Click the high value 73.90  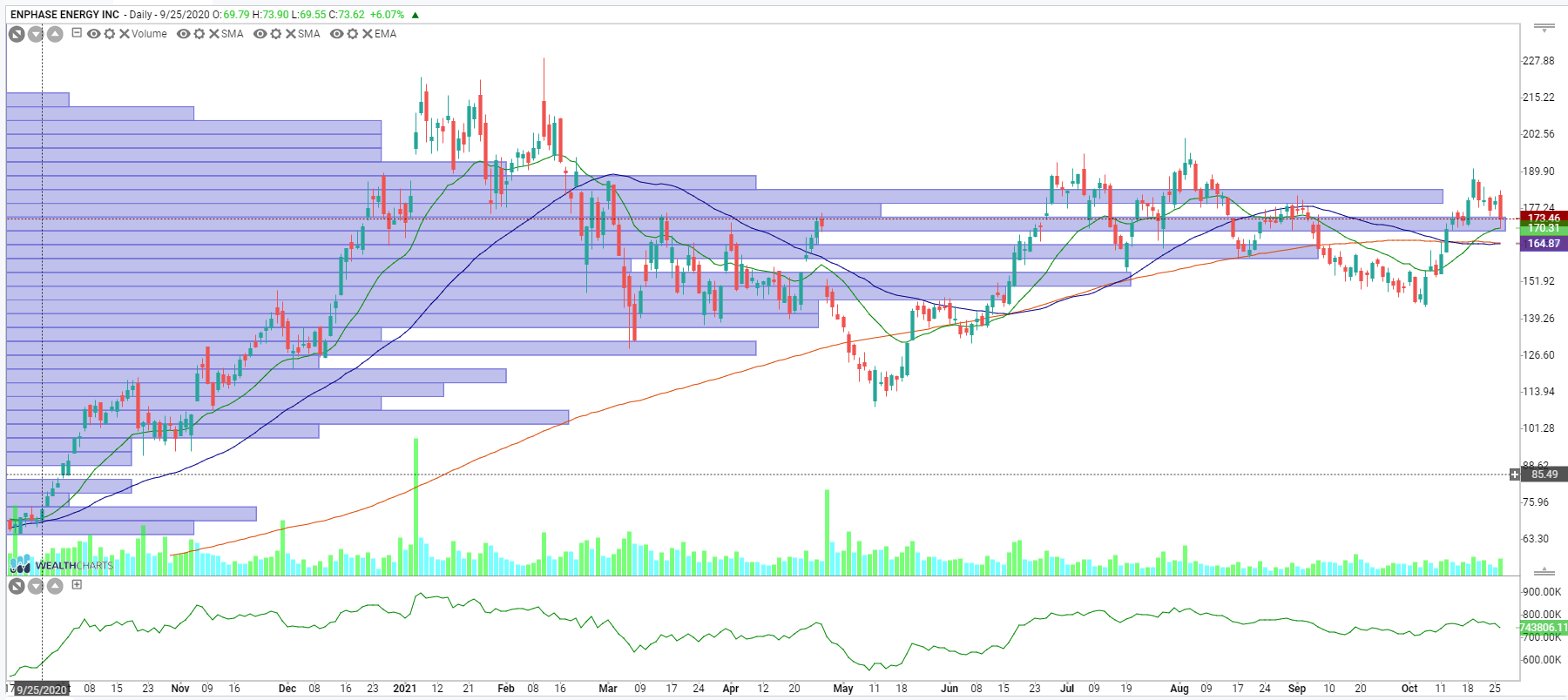(x=275, y=15)
